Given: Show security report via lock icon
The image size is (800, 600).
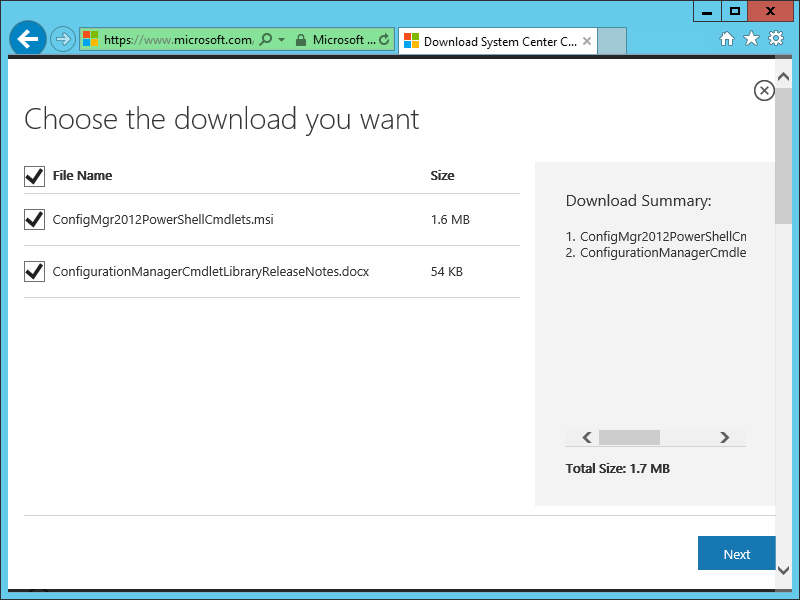Looking at the screenshot, I should tap(301, 40).
